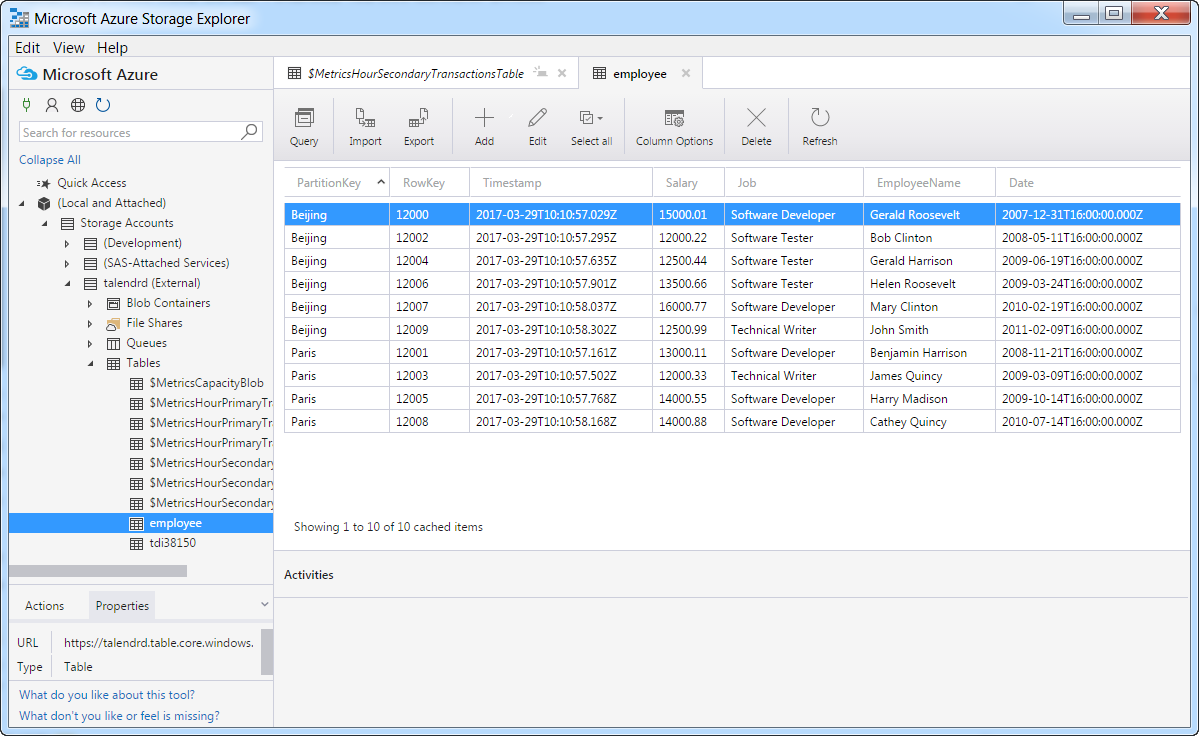This screenshot has height=736, width=1199.
Task: Click the Search for resources field
Action: pos(130,132)
